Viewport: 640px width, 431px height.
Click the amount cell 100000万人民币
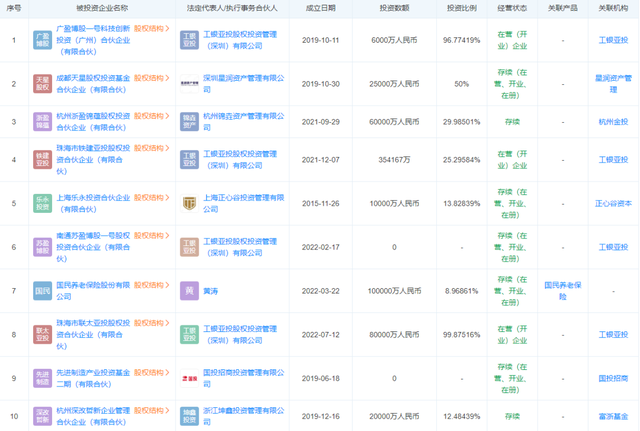(394, 291)
